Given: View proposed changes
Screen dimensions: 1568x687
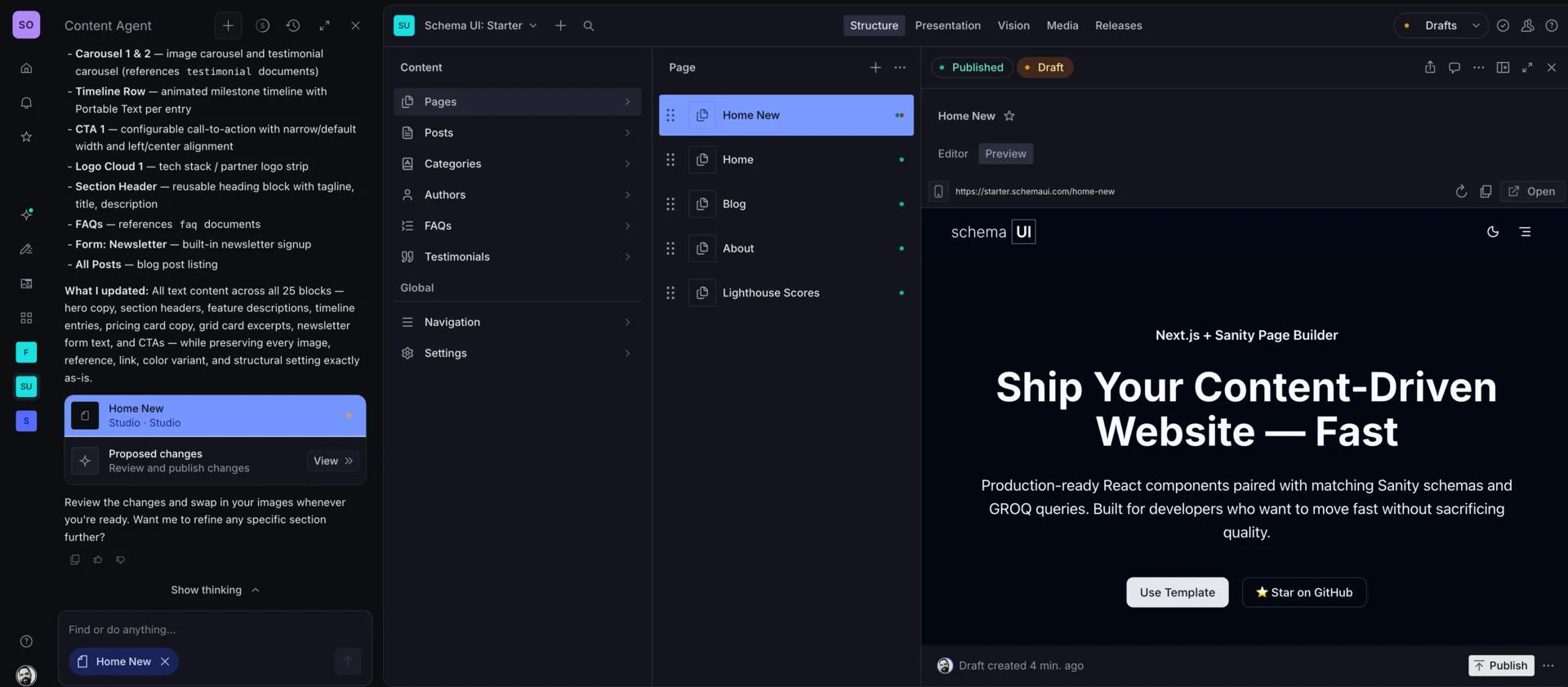Looking at the screenshot, I should pyautogui.click(x=333, y=461).
